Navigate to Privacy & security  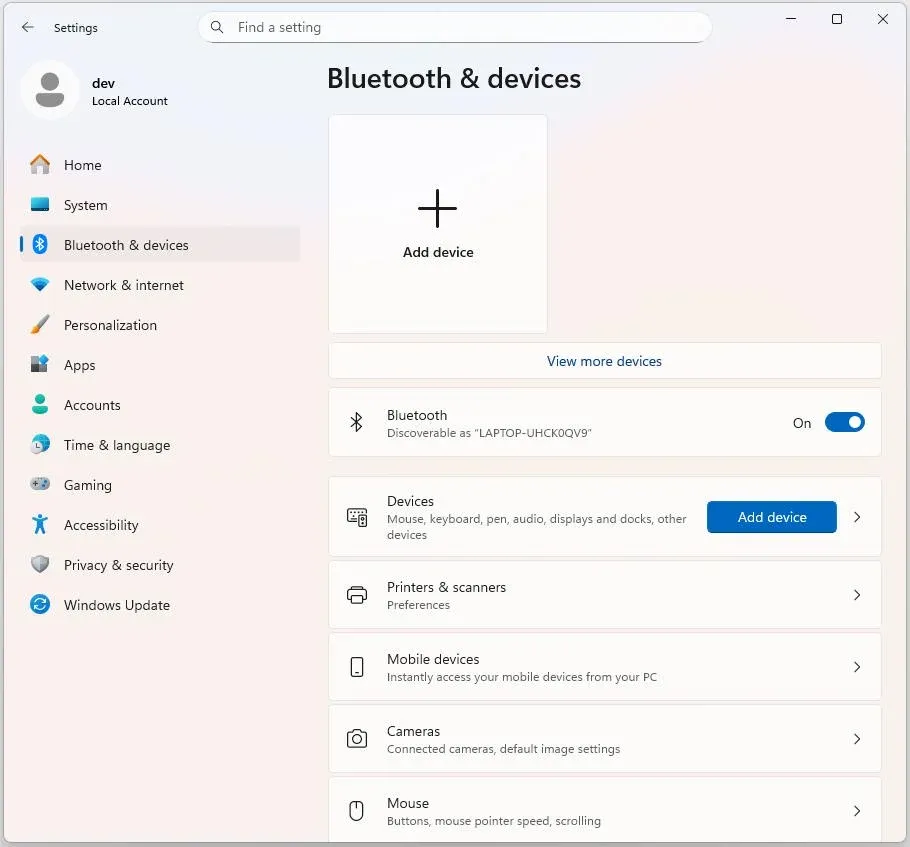pyautogui.click(x=160, y=565)
